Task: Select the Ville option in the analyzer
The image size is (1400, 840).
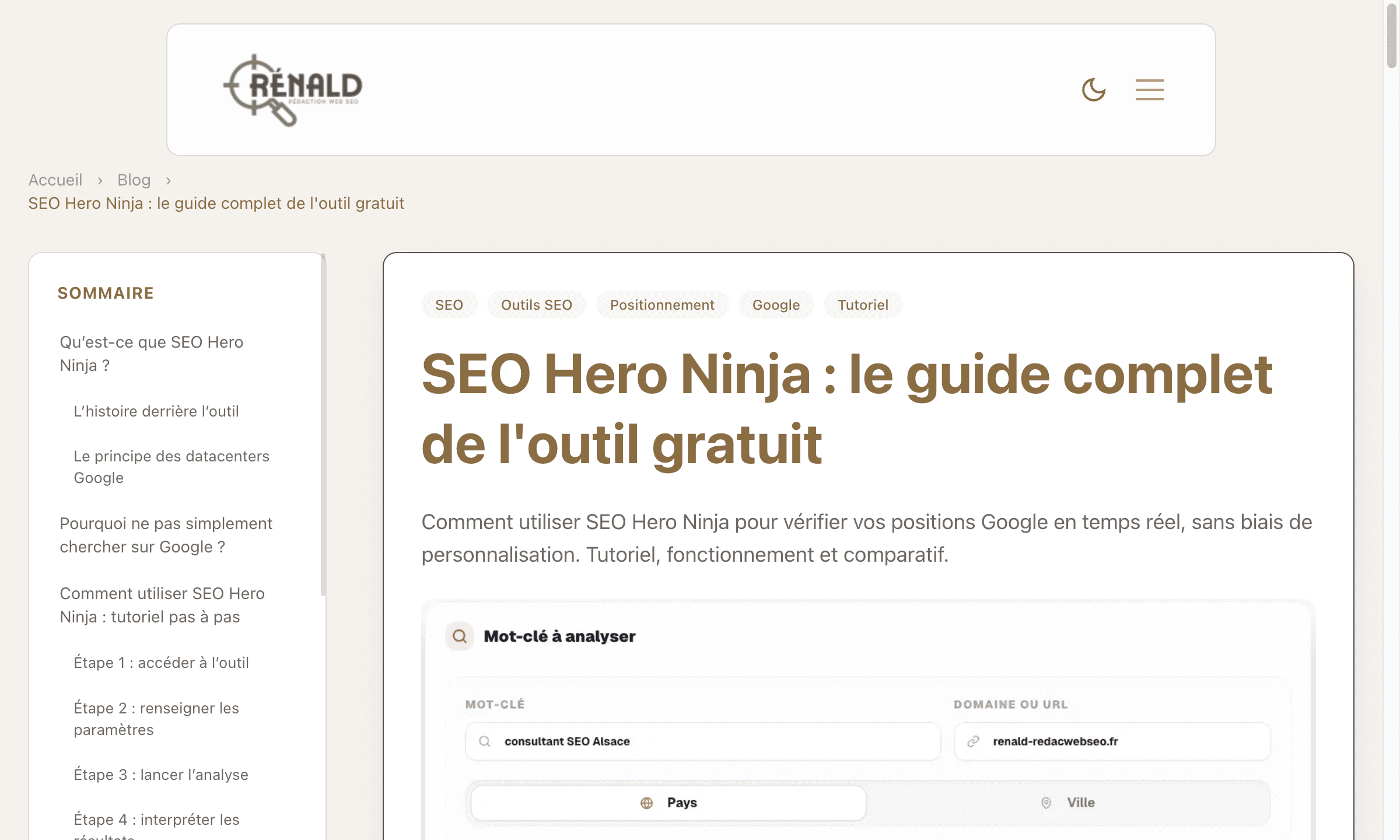Action: coord(1068,802)
